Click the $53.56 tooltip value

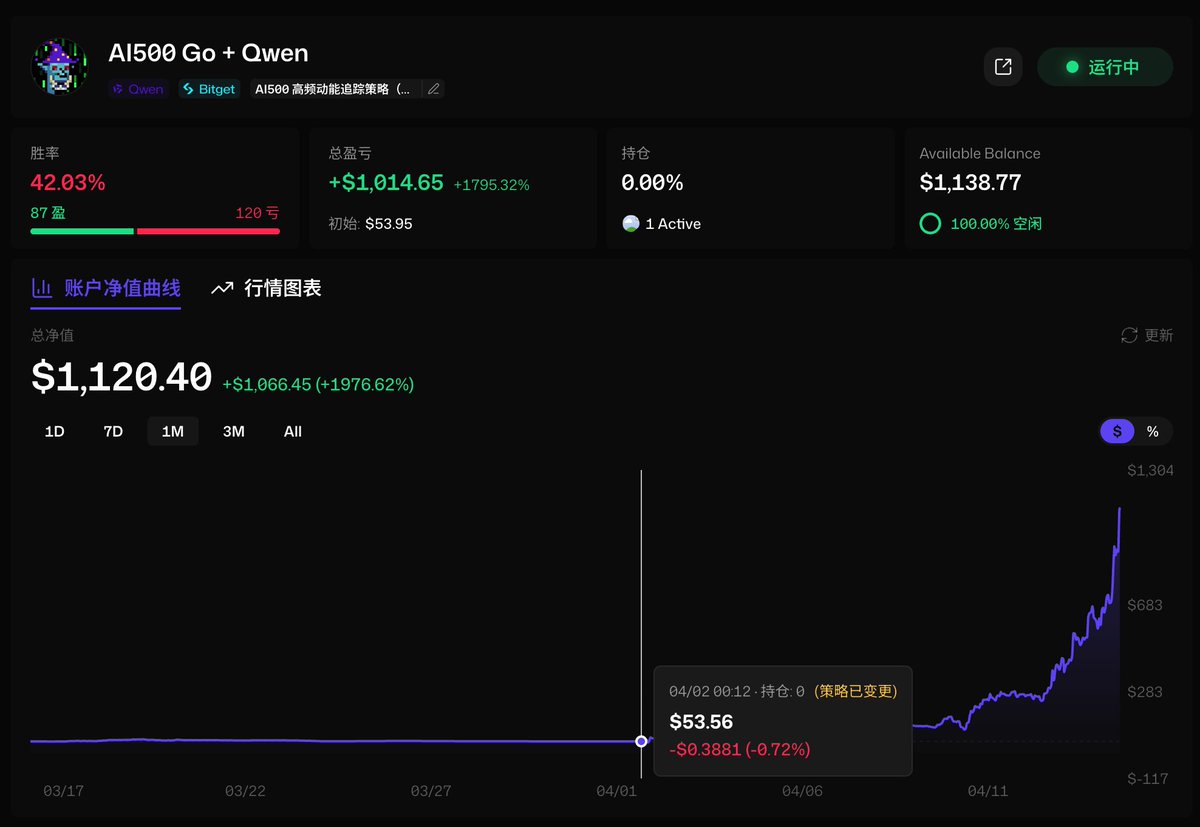tap(701, 722)
